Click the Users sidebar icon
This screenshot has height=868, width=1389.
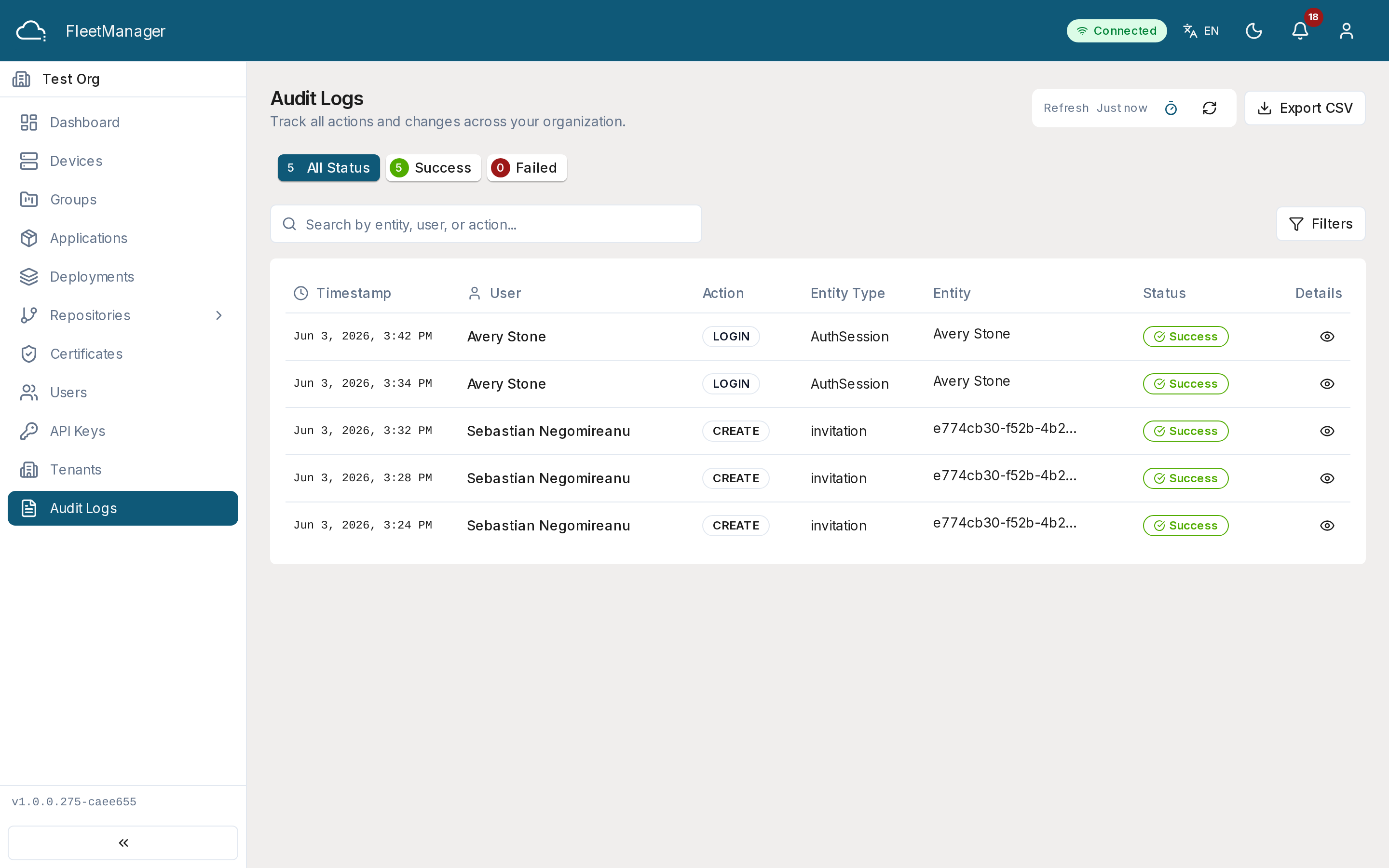29,392
